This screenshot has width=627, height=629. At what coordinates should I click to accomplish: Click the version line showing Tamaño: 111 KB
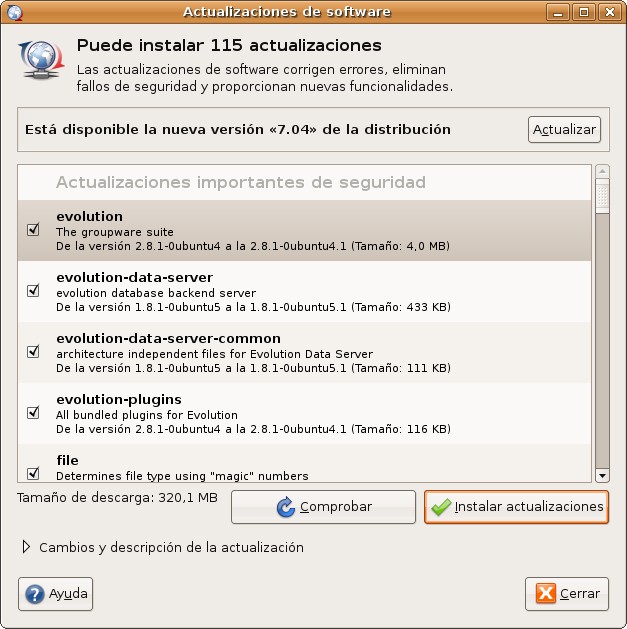tap(253, 368)
